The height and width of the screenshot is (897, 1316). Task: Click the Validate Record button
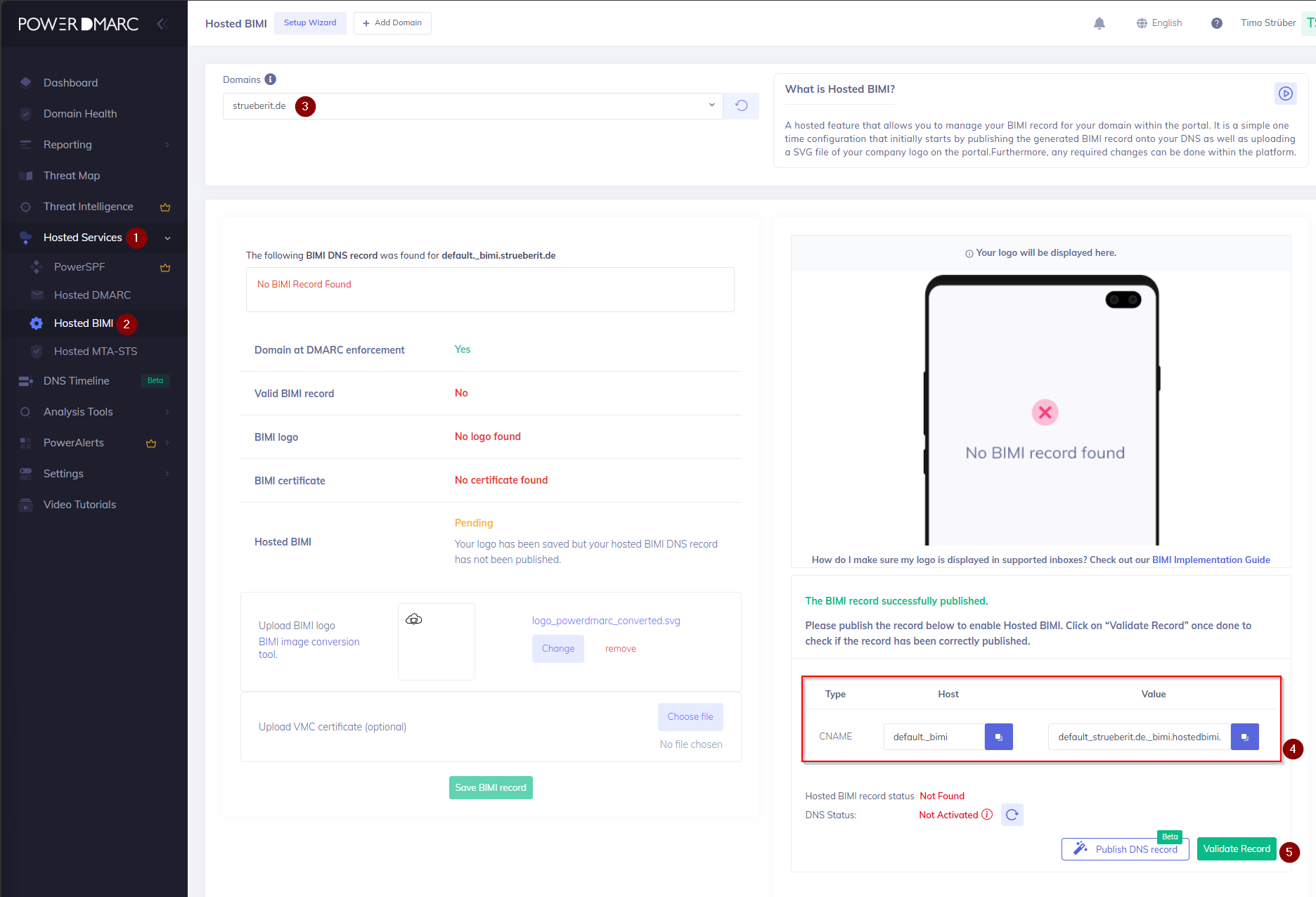pyautogui.click(x=1237, y=848)
